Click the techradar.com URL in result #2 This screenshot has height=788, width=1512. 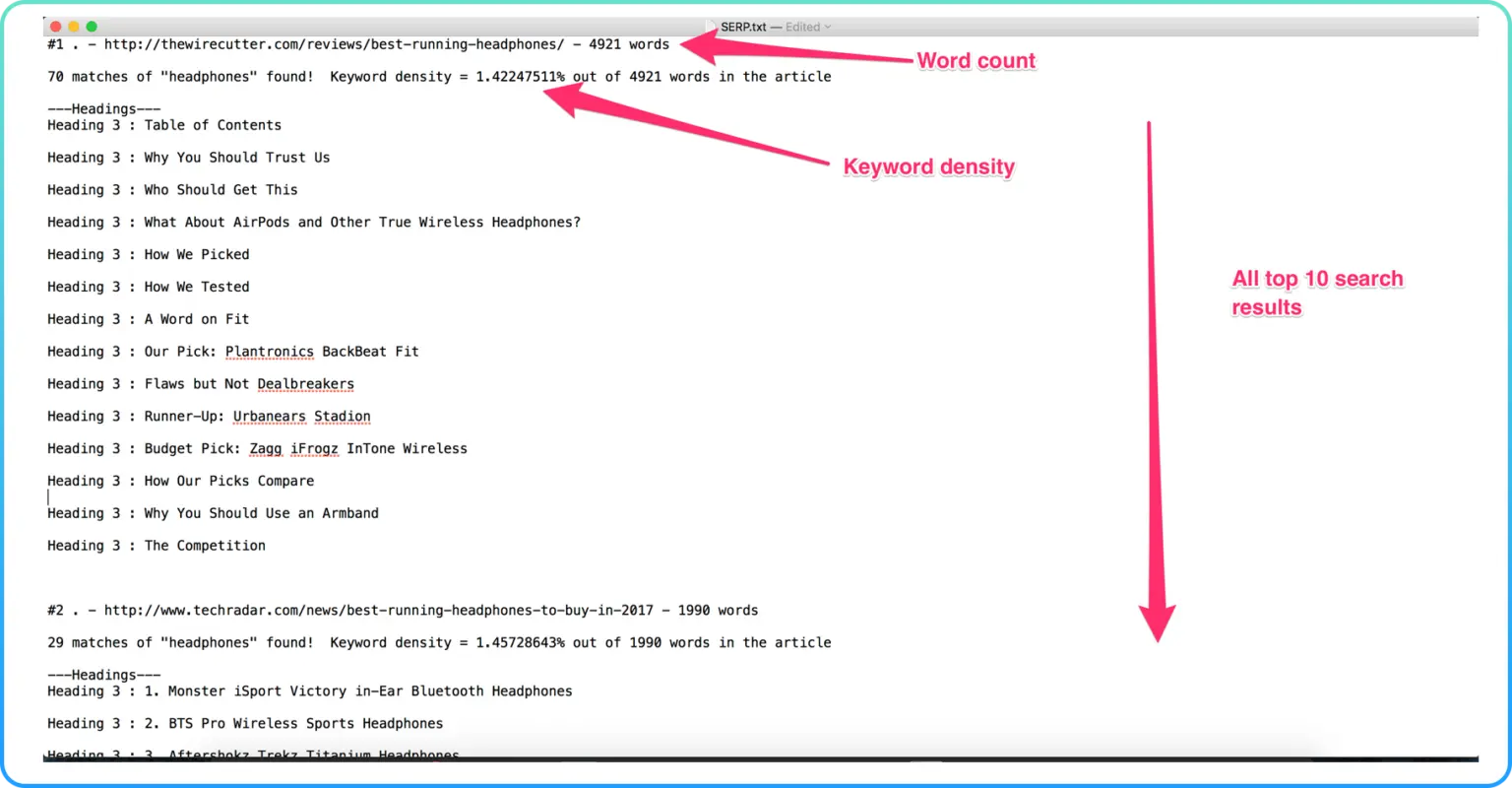[x=378, y=610]
